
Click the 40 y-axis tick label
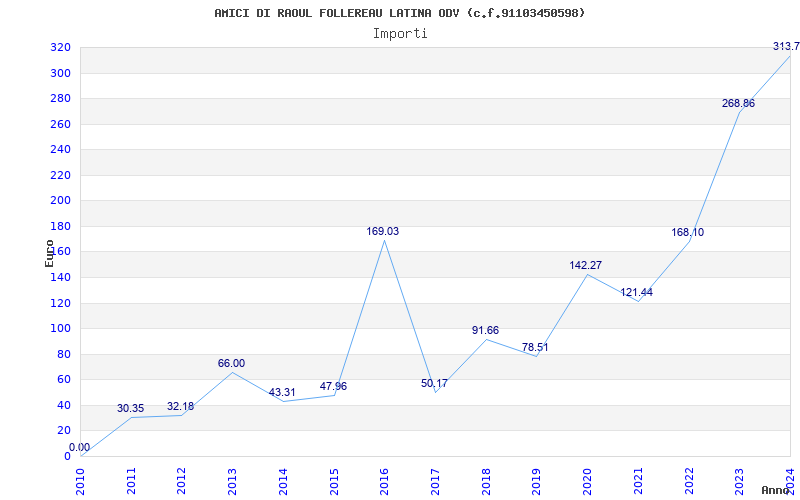(x=63, y=406)
